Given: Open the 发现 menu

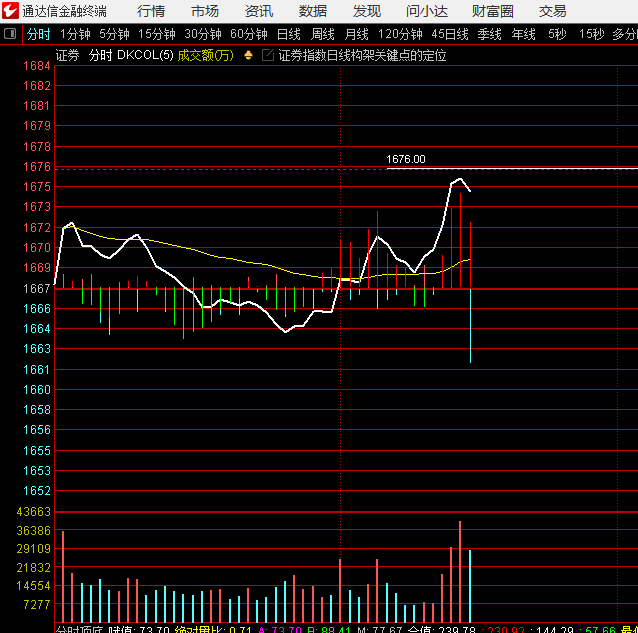Looking at the screenshot, I should click(367, 11).
